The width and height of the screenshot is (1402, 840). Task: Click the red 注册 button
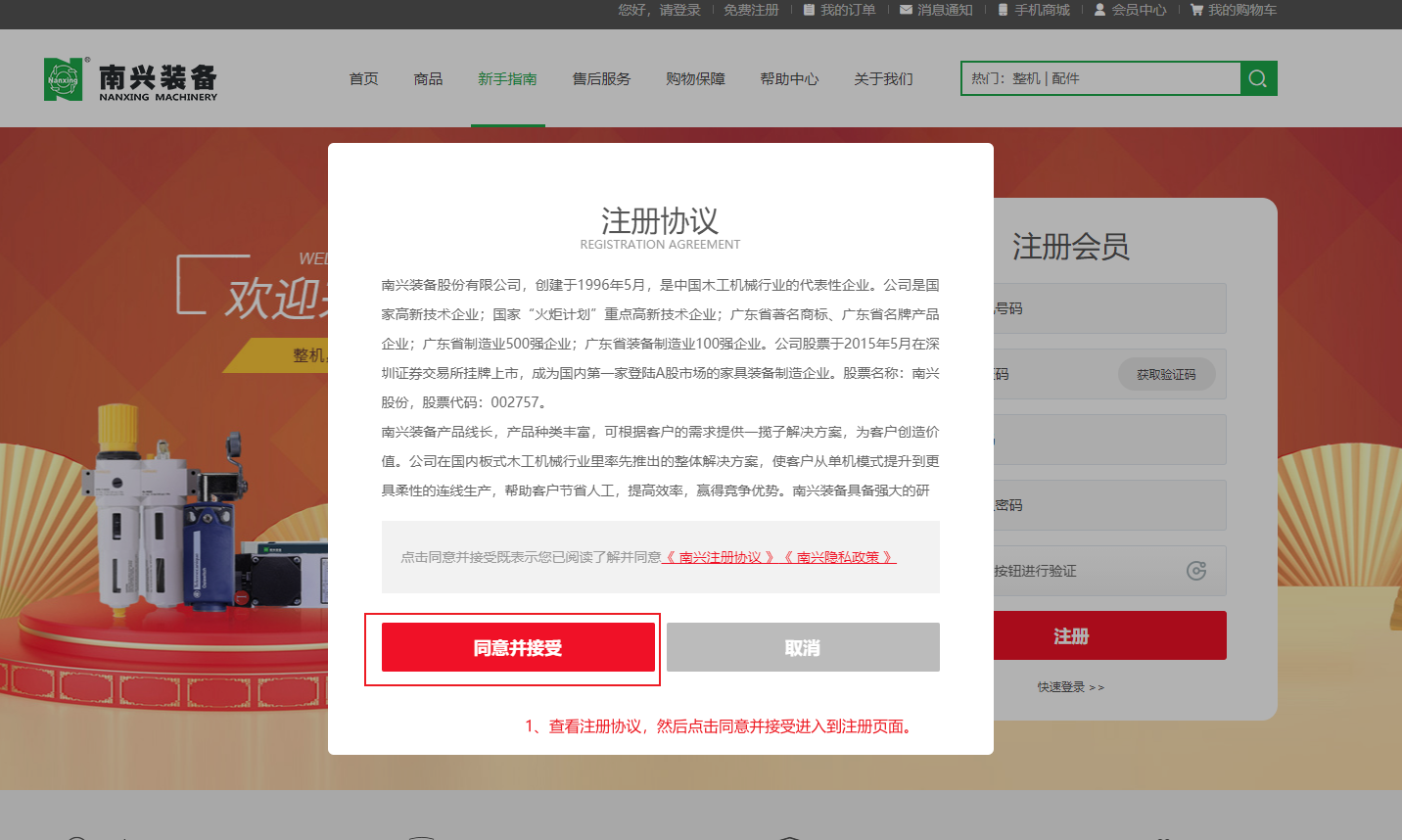[1110, 635]
